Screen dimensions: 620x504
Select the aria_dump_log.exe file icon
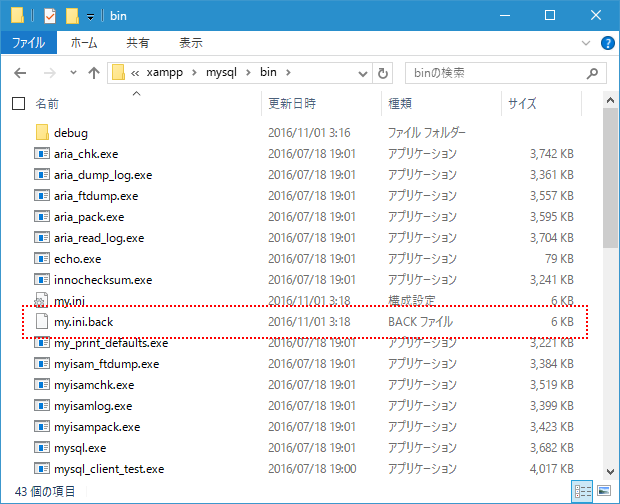click(42, 174)
